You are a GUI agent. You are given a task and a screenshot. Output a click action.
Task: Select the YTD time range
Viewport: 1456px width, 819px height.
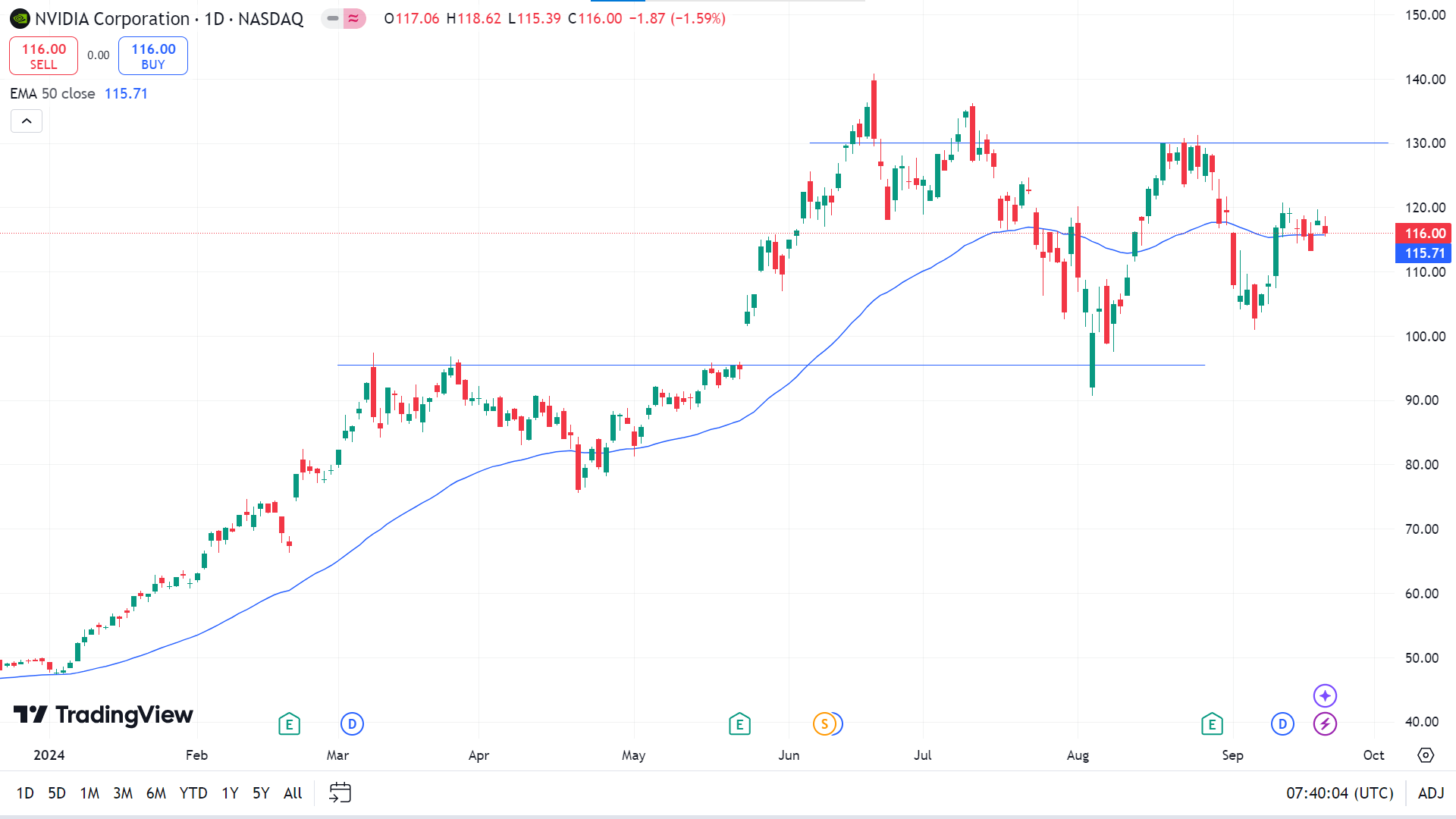click(x=193, y=793)
